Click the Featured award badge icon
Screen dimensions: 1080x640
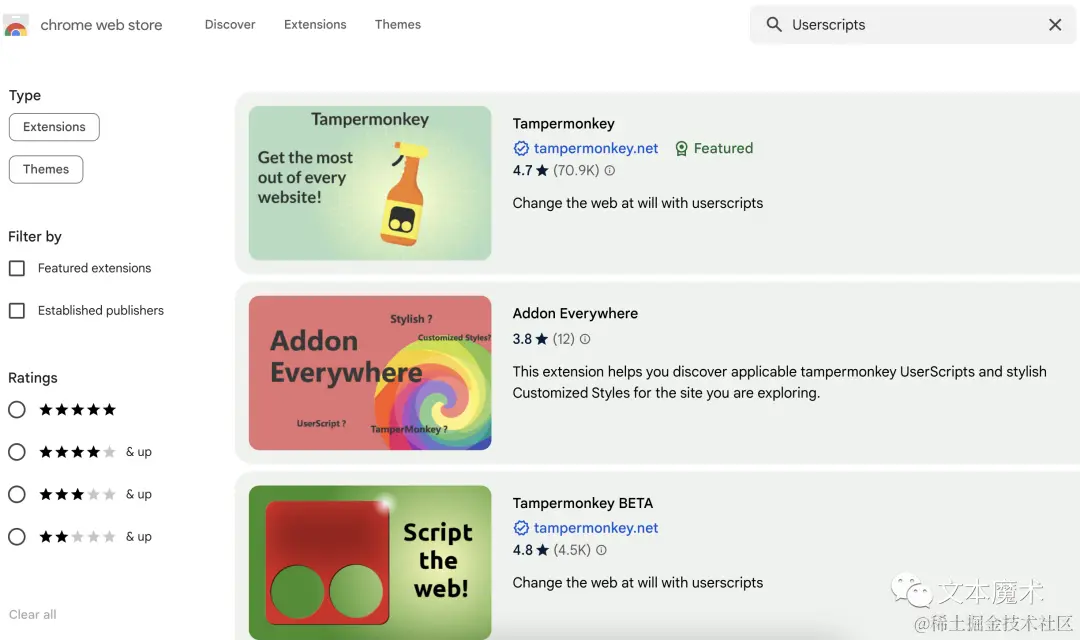click(x=681, y=148)
